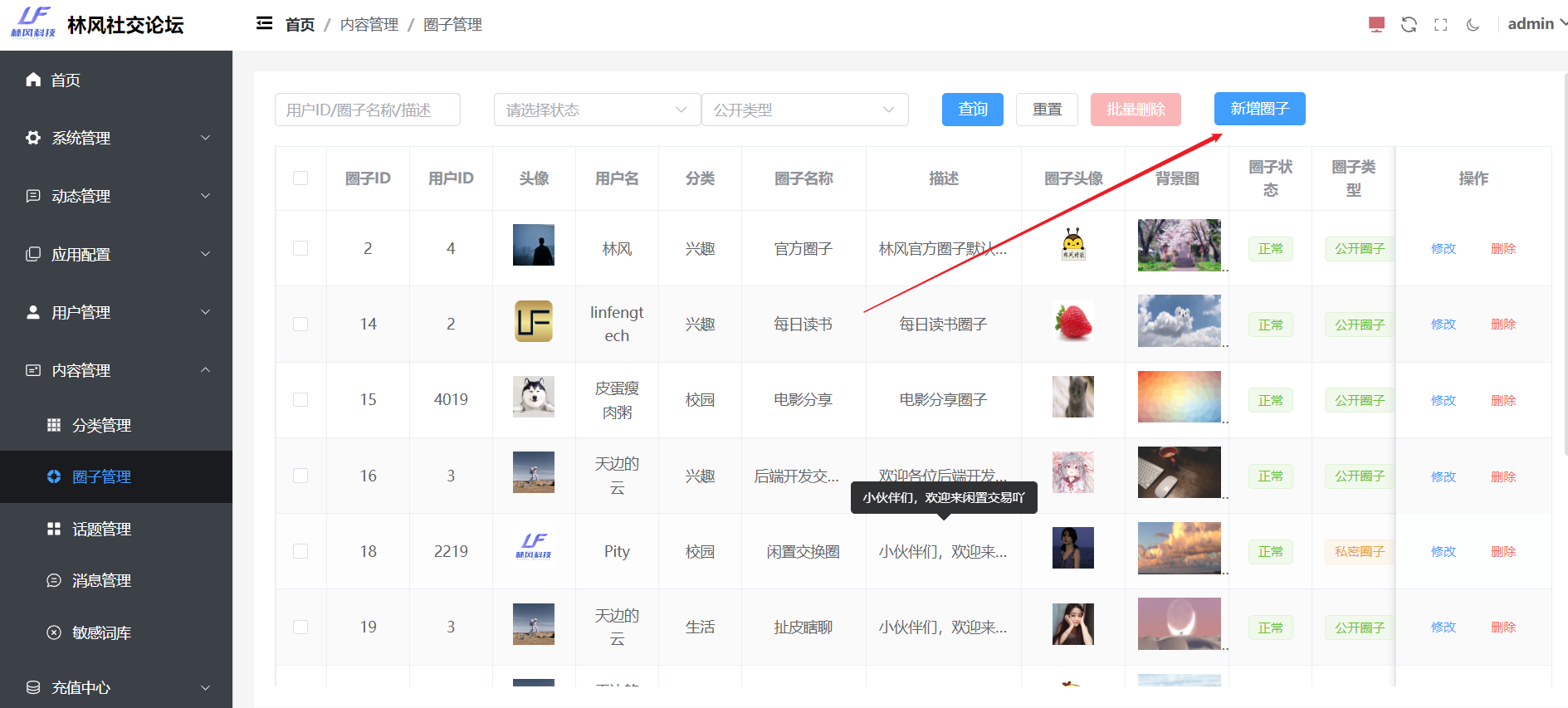Collapse the 内容管理 menu chevron
Viewport: 1568px width, 708px height.
(x=206, y=369)
